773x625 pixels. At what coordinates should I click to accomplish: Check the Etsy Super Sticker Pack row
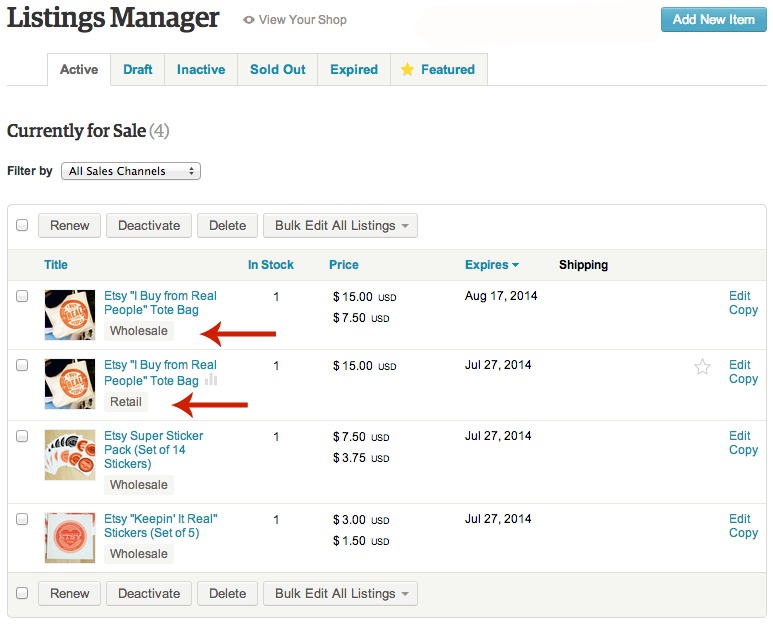[22, 436]
